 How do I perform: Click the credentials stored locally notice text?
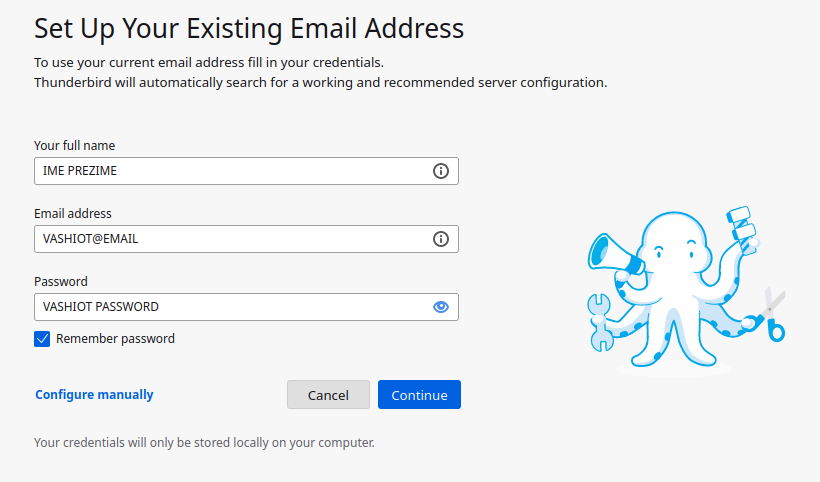204,442
